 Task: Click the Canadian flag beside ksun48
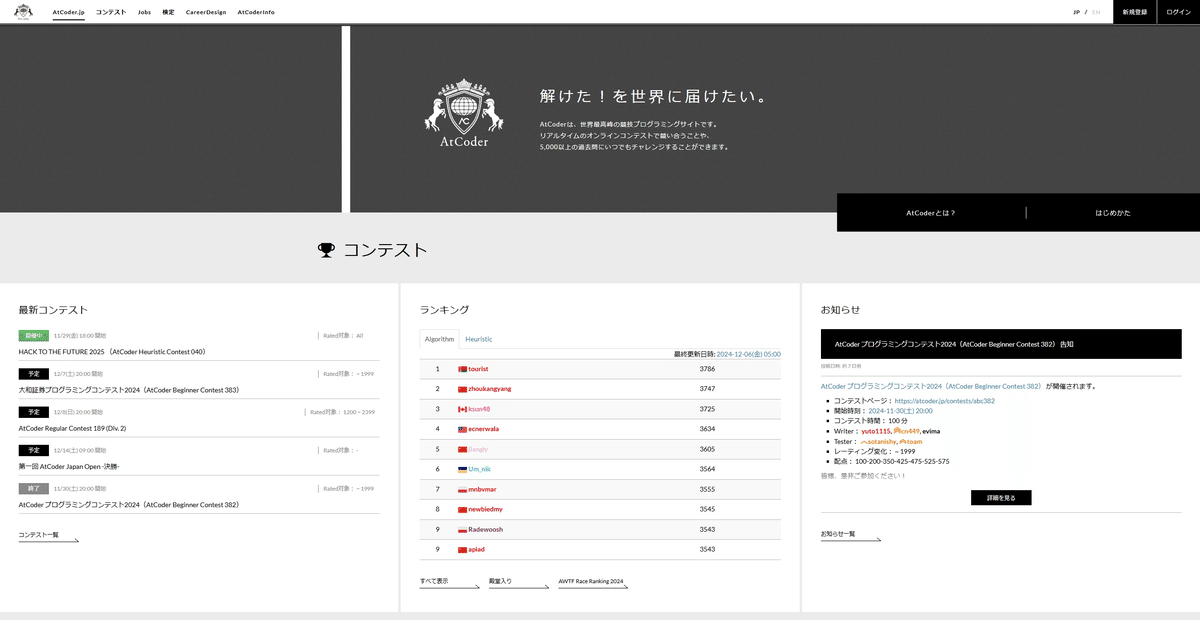(x=462, y=409)
